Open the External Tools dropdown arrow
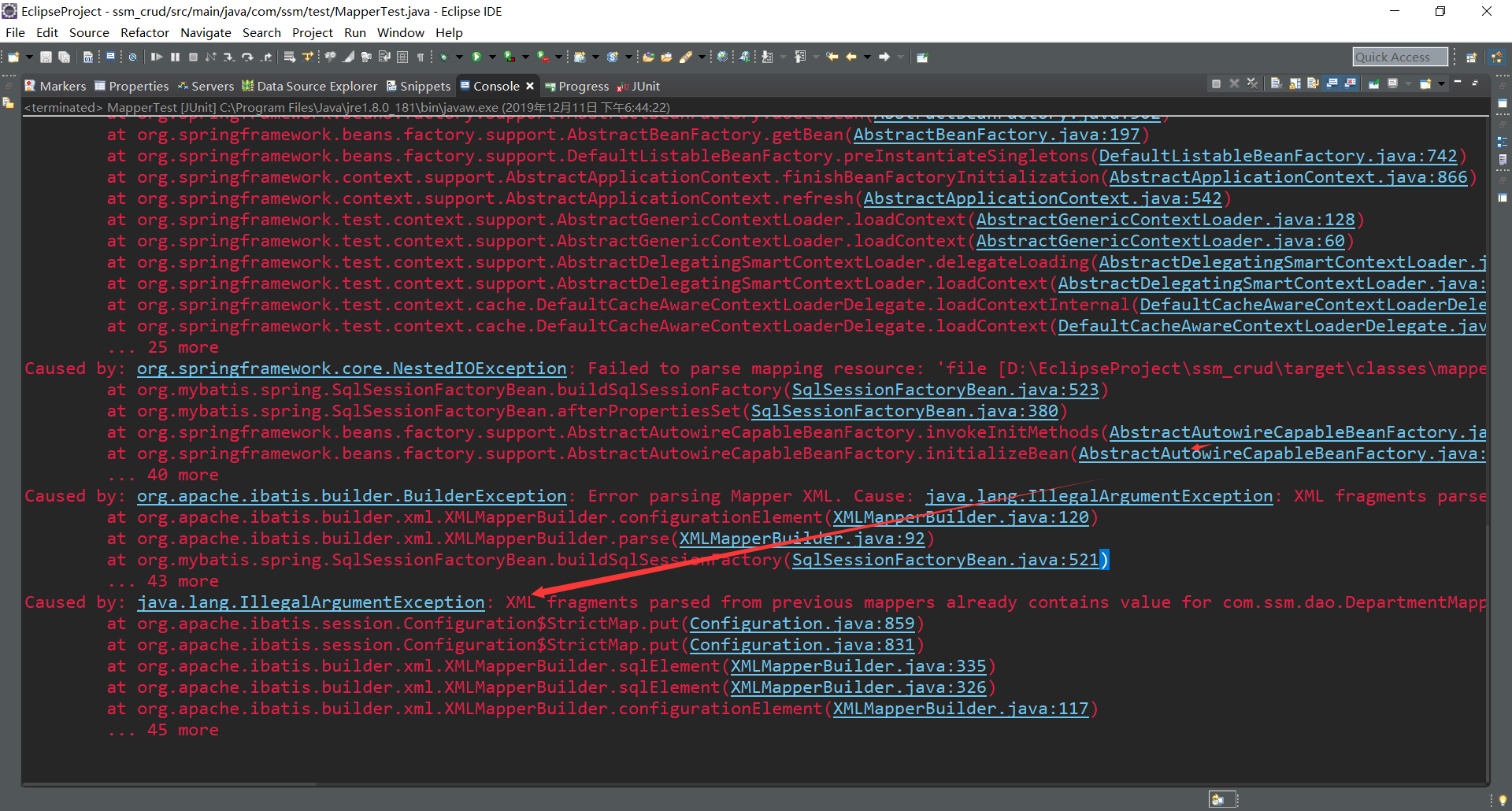The width and height of the screenshot is (1512, 811). (x=558, y=57)
